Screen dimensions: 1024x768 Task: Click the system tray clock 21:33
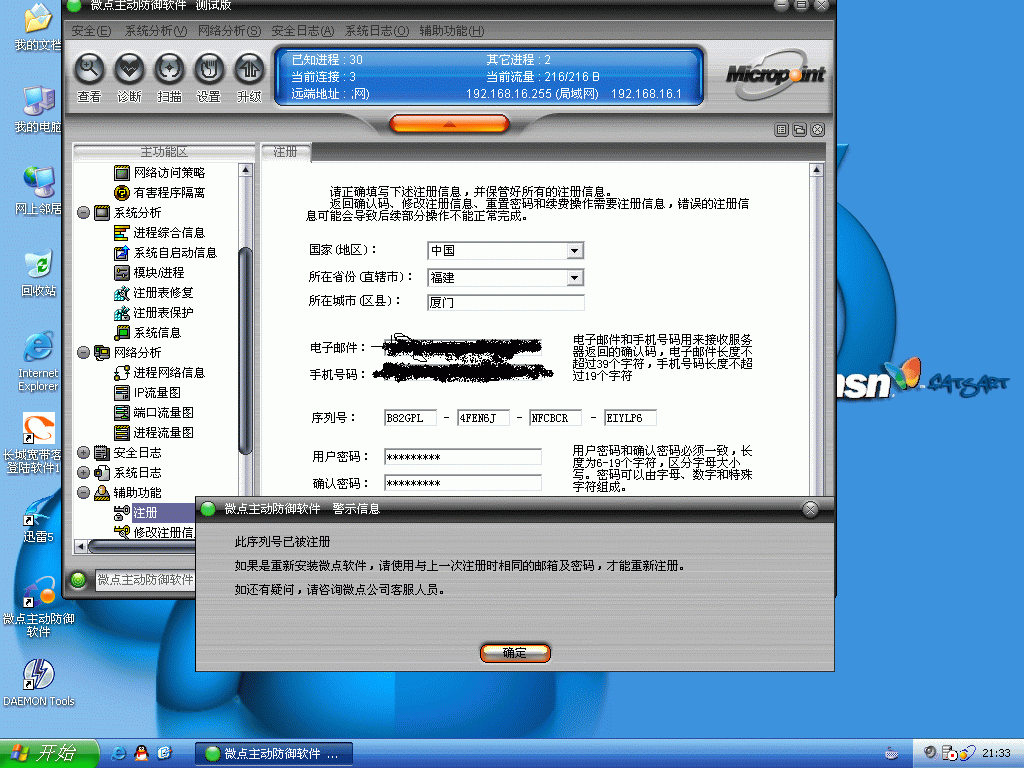997,754
